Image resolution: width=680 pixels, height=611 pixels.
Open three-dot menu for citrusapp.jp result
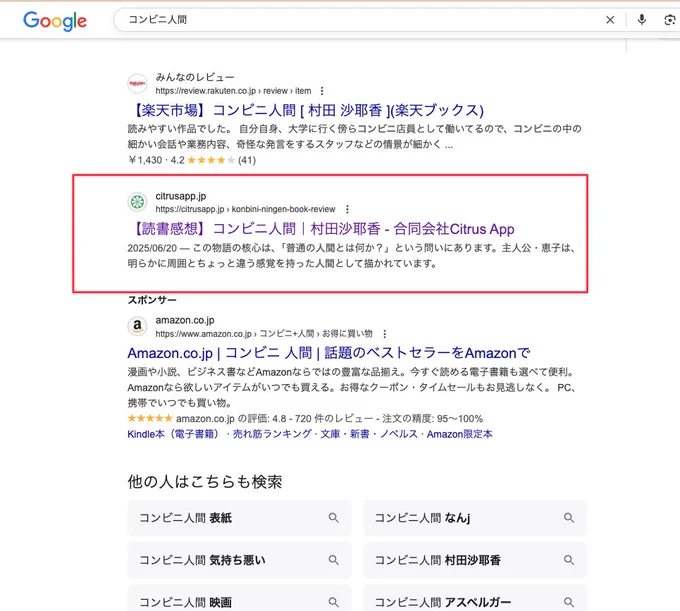[347, 209]
